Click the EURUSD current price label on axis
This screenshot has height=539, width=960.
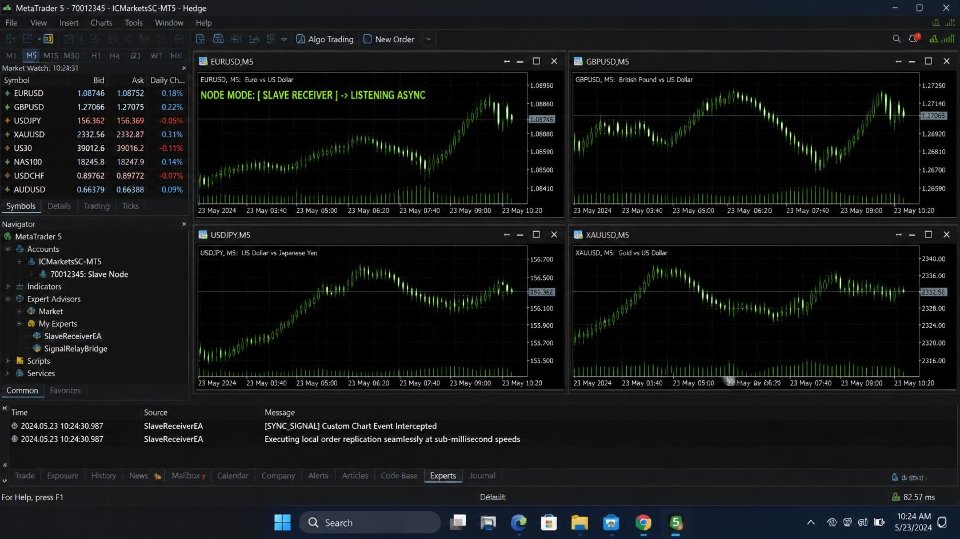(x=542, y=119)
